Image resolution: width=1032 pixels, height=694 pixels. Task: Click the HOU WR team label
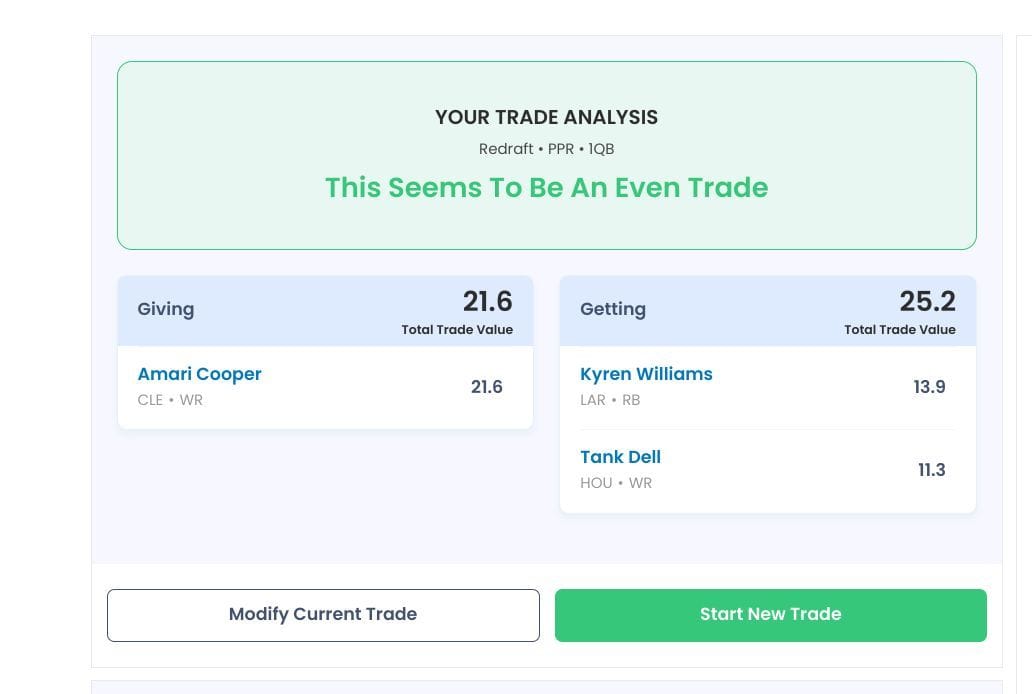(615, 483)
